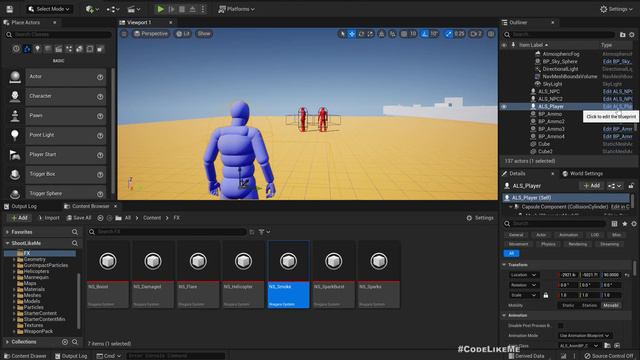Screen dimensions: 640x360
Task: Open the add content globe icon dropdown
Action: (x=92, y=9)
